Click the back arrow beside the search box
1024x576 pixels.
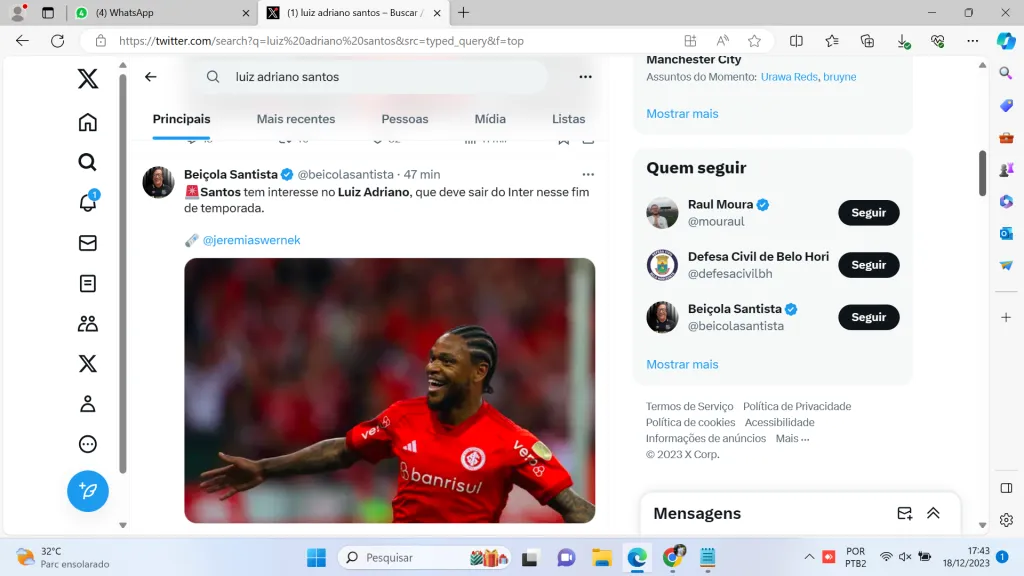[151, 77]
